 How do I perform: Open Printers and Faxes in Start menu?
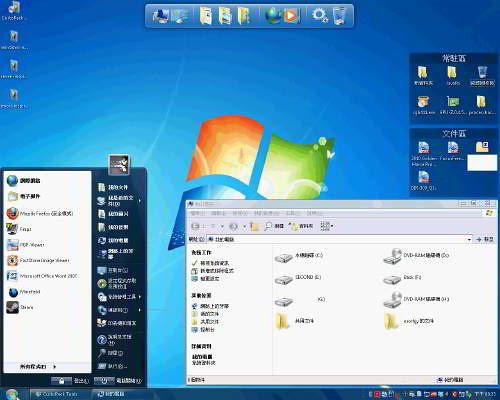(117, 323)
